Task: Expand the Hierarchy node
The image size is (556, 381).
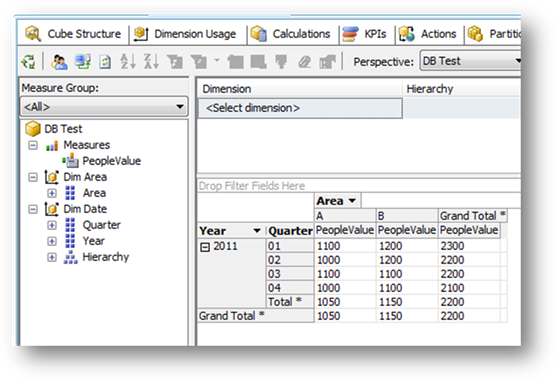Action: click(x=52, y=257)
